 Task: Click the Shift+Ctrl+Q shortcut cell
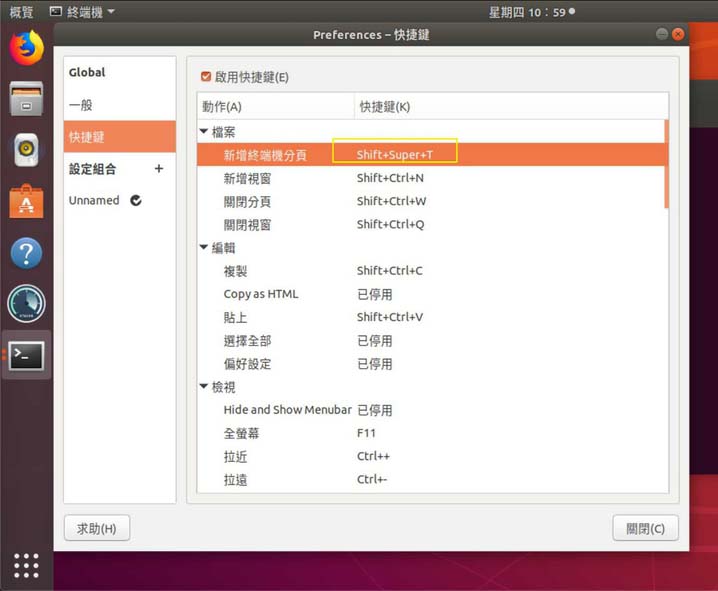(391, 224)
